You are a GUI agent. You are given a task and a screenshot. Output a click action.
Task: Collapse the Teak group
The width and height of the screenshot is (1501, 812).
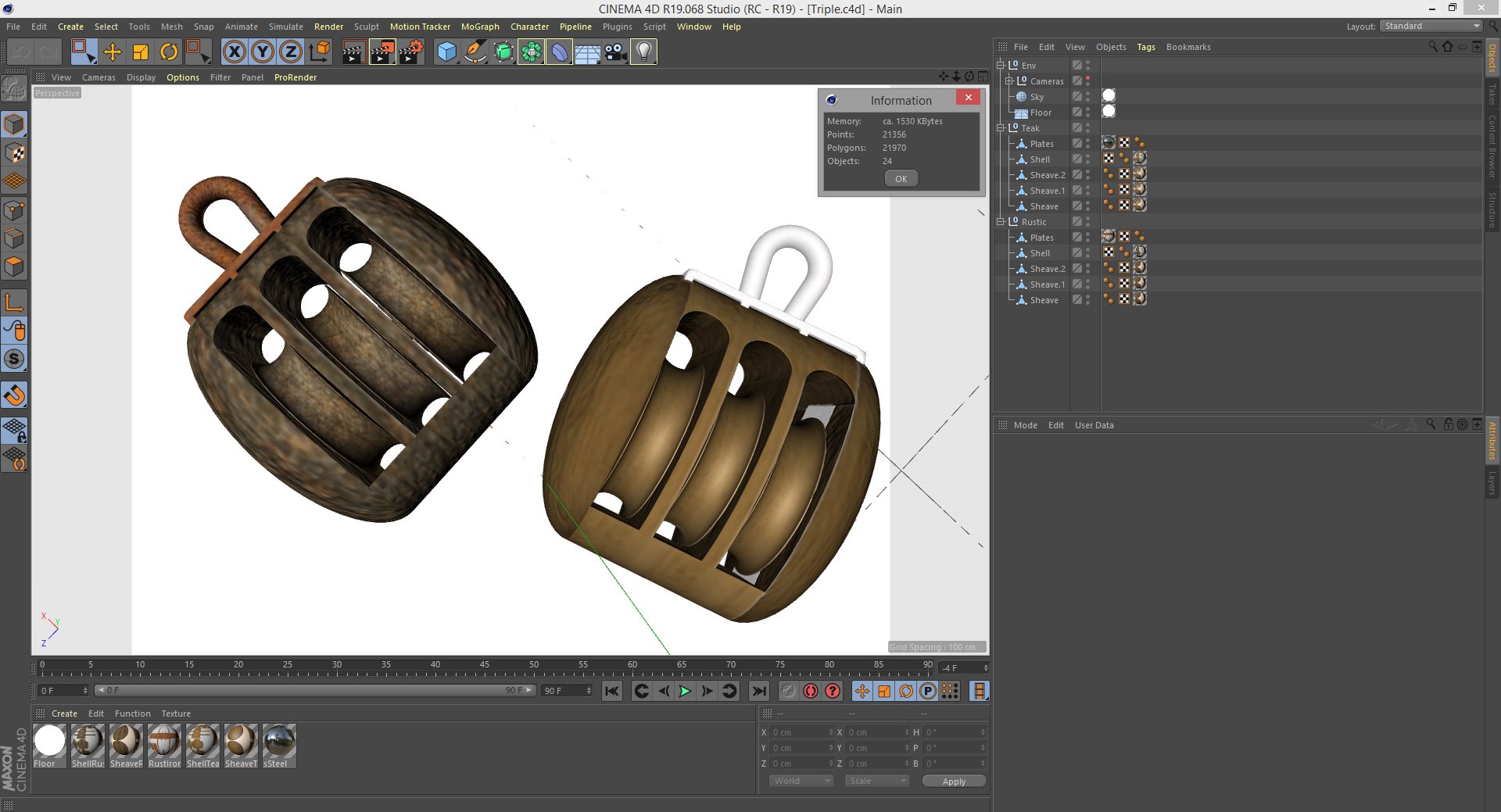point(1000,128)
